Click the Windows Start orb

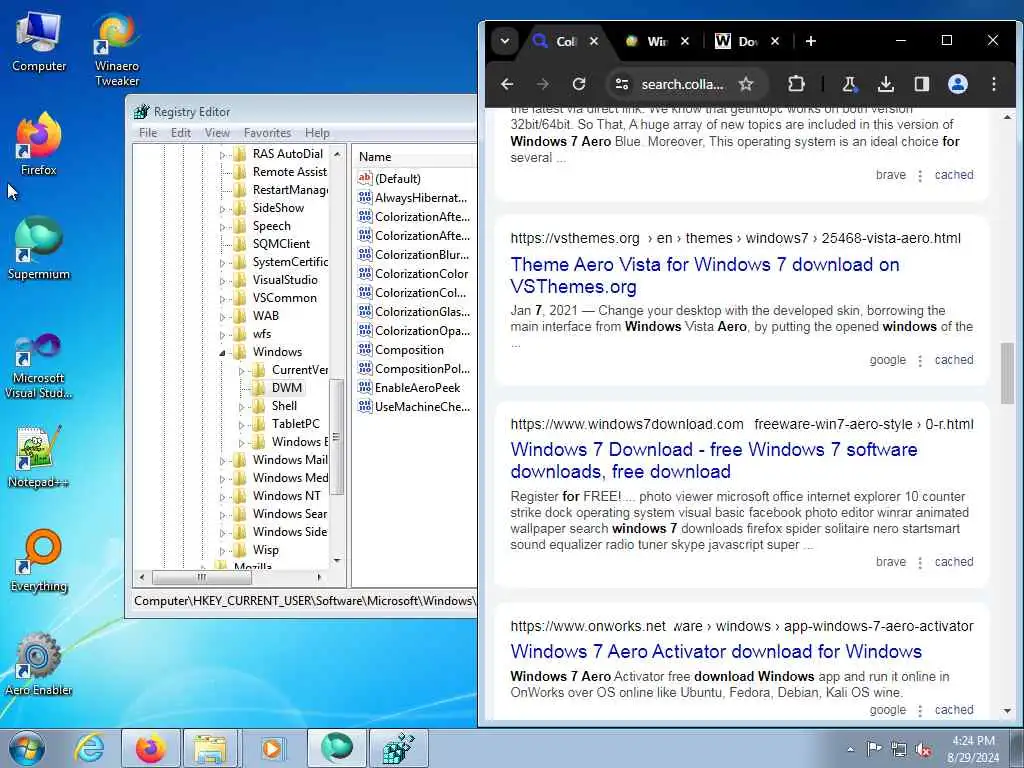tap(27, 748)
